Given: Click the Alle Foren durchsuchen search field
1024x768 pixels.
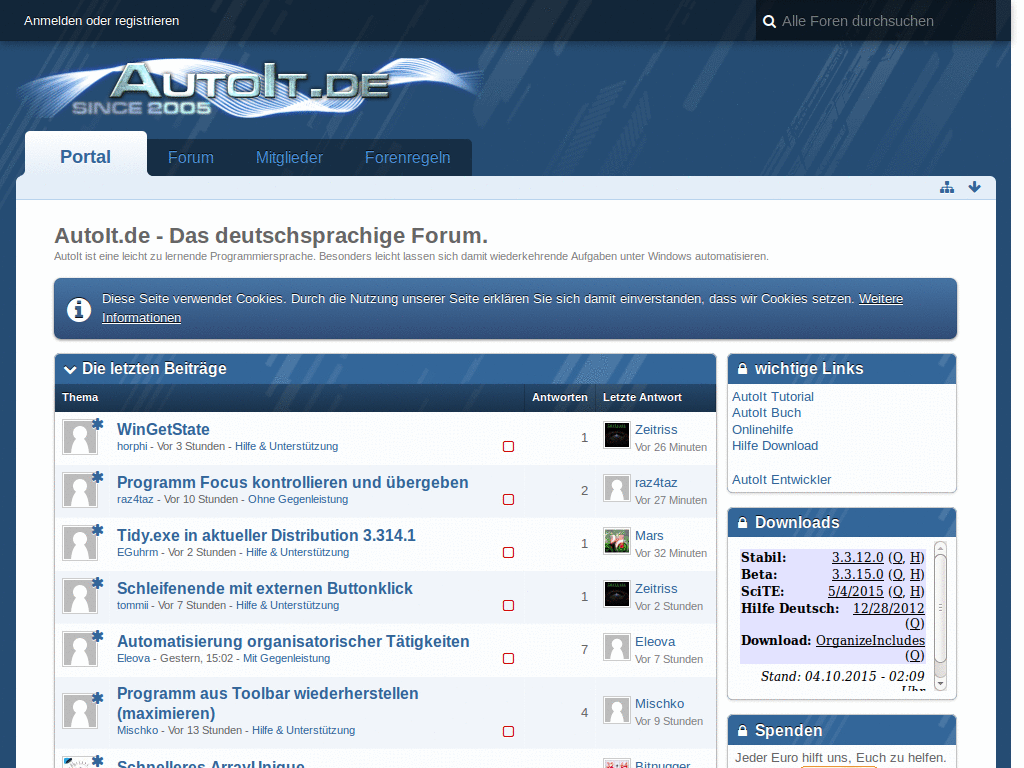Looking at the screenshot, I should coord(860,20).
